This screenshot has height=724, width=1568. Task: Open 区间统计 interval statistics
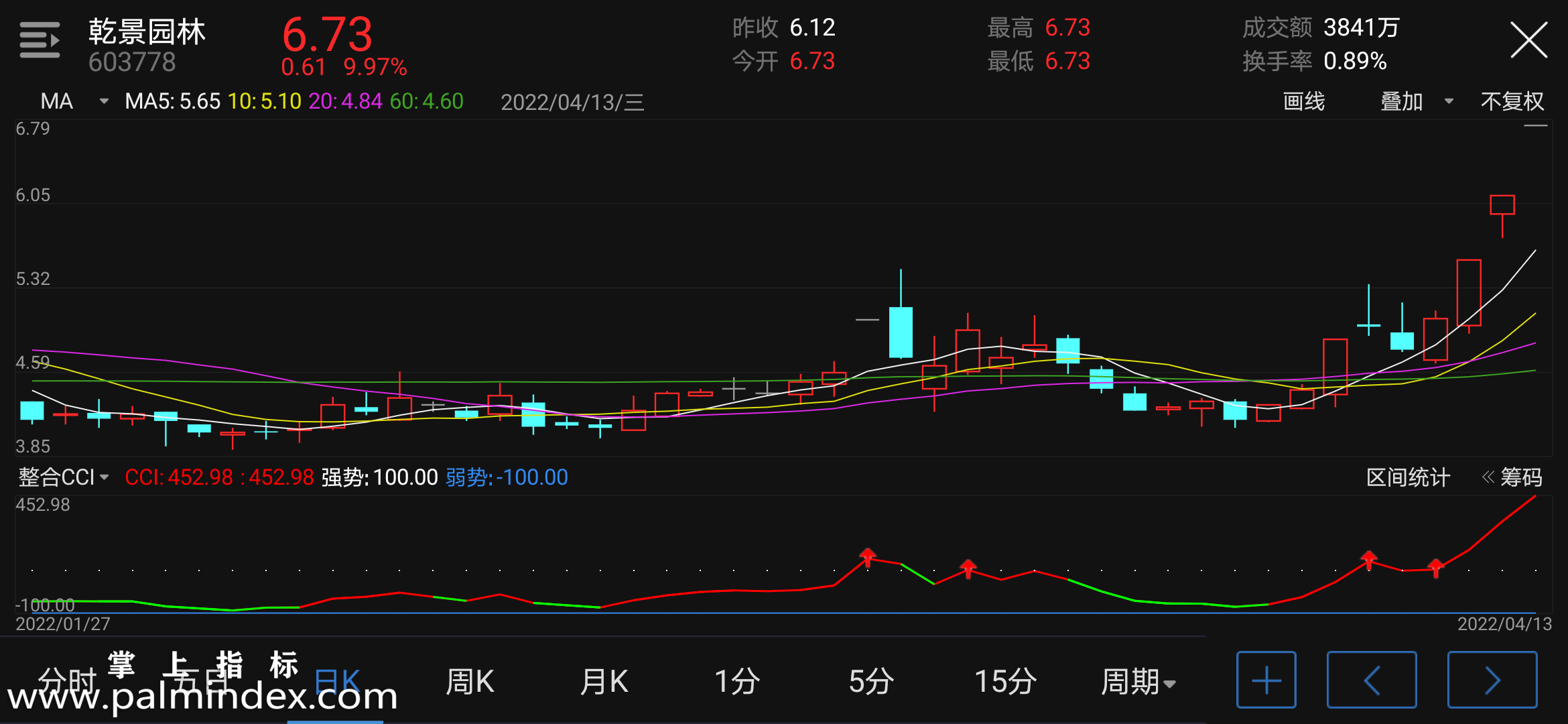click(x=1408, y=477)
